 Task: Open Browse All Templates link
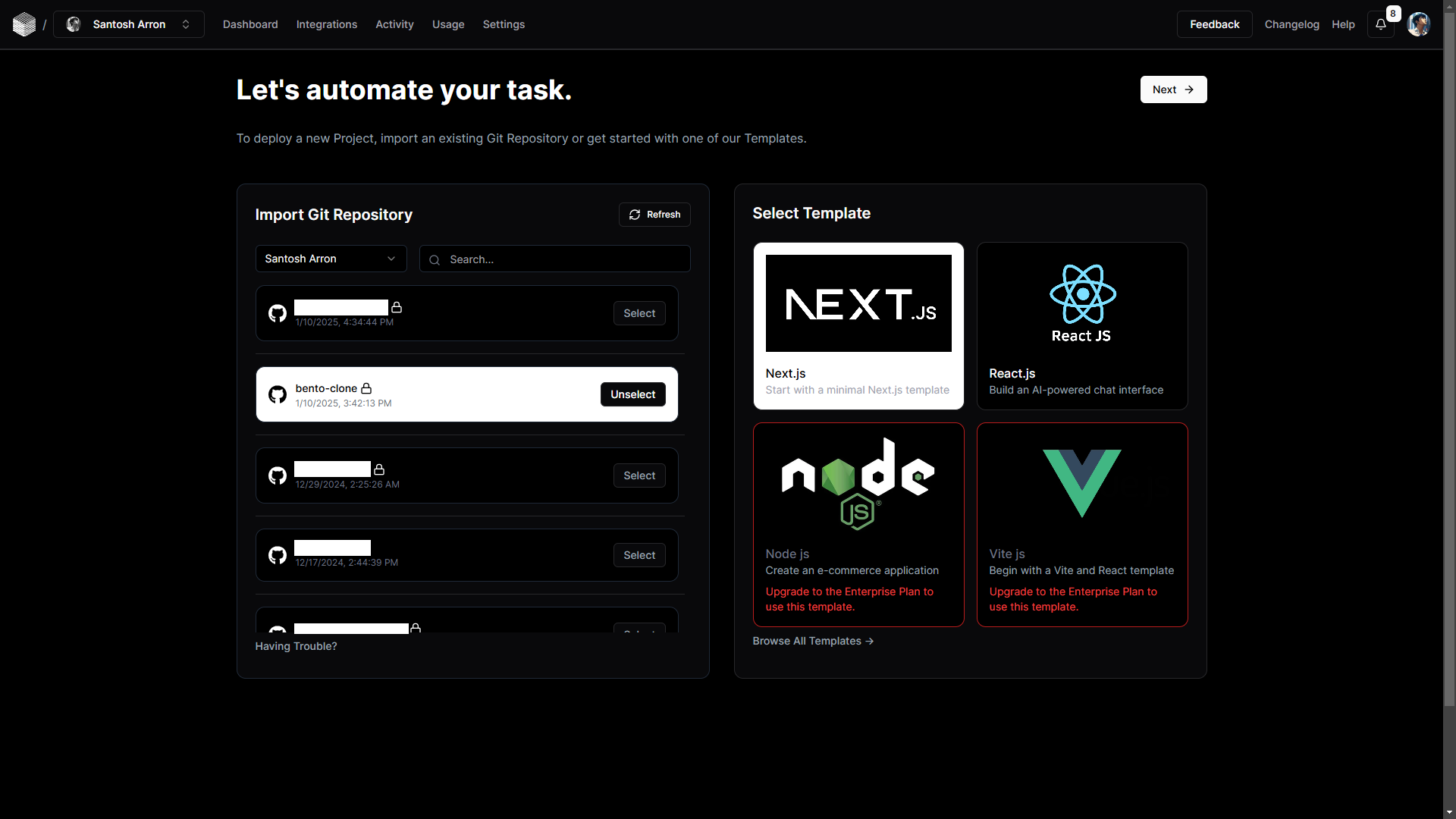[x=813, y=641]
